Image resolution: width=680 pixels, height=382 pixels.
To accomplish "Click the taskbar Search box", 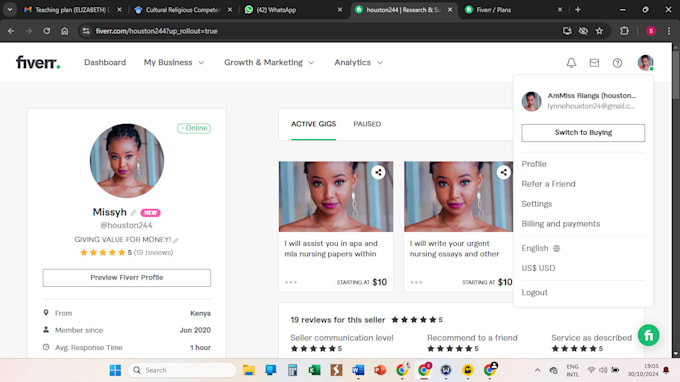I will 182,370.
